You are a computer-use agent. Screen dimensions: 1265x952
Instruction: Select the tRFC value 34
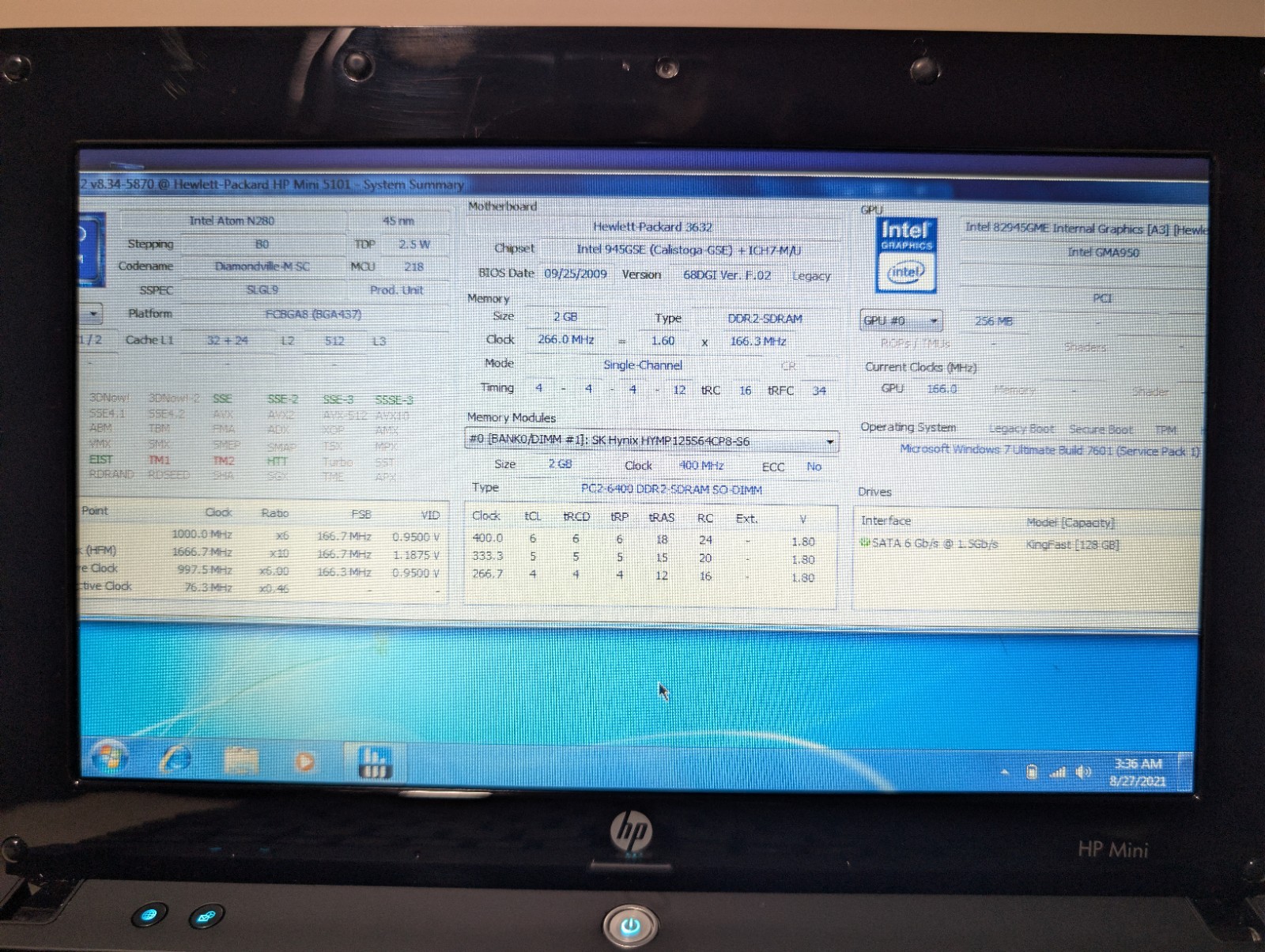pyautogui.click(x=819, y=391)
